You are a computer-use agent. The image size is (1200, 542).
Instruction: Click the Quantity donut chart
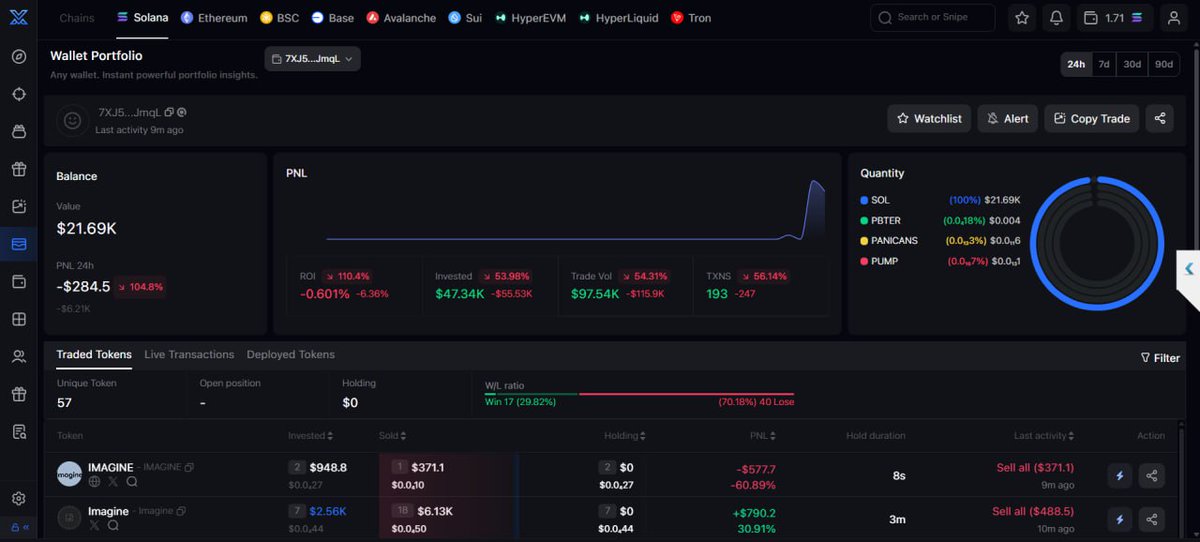(x=1097, y=243)
